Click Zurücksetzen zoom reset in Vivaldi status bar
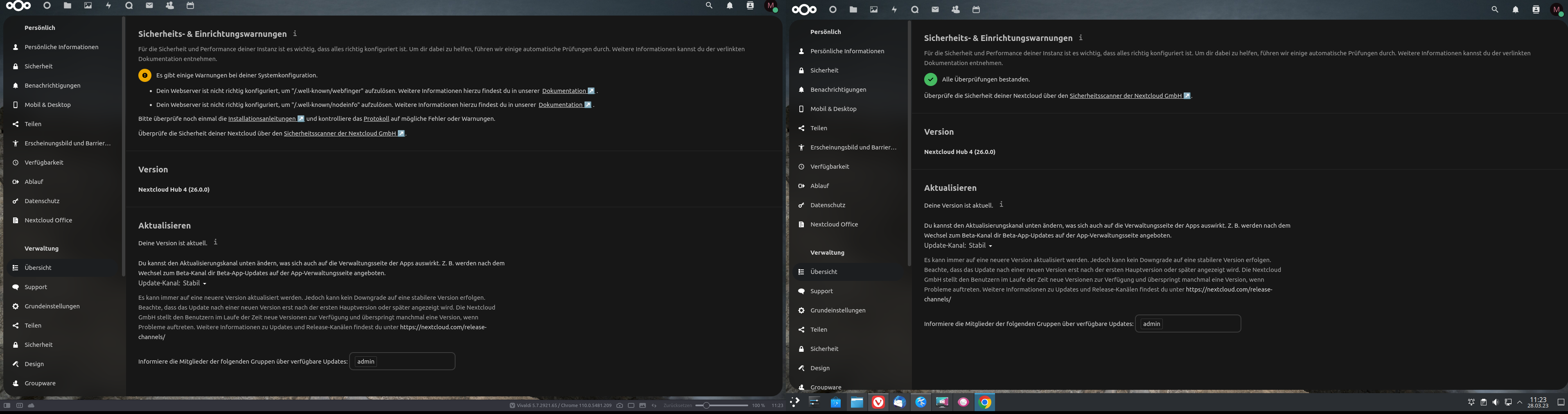The height and width of the screenshot is (414, 1568). 677,405
